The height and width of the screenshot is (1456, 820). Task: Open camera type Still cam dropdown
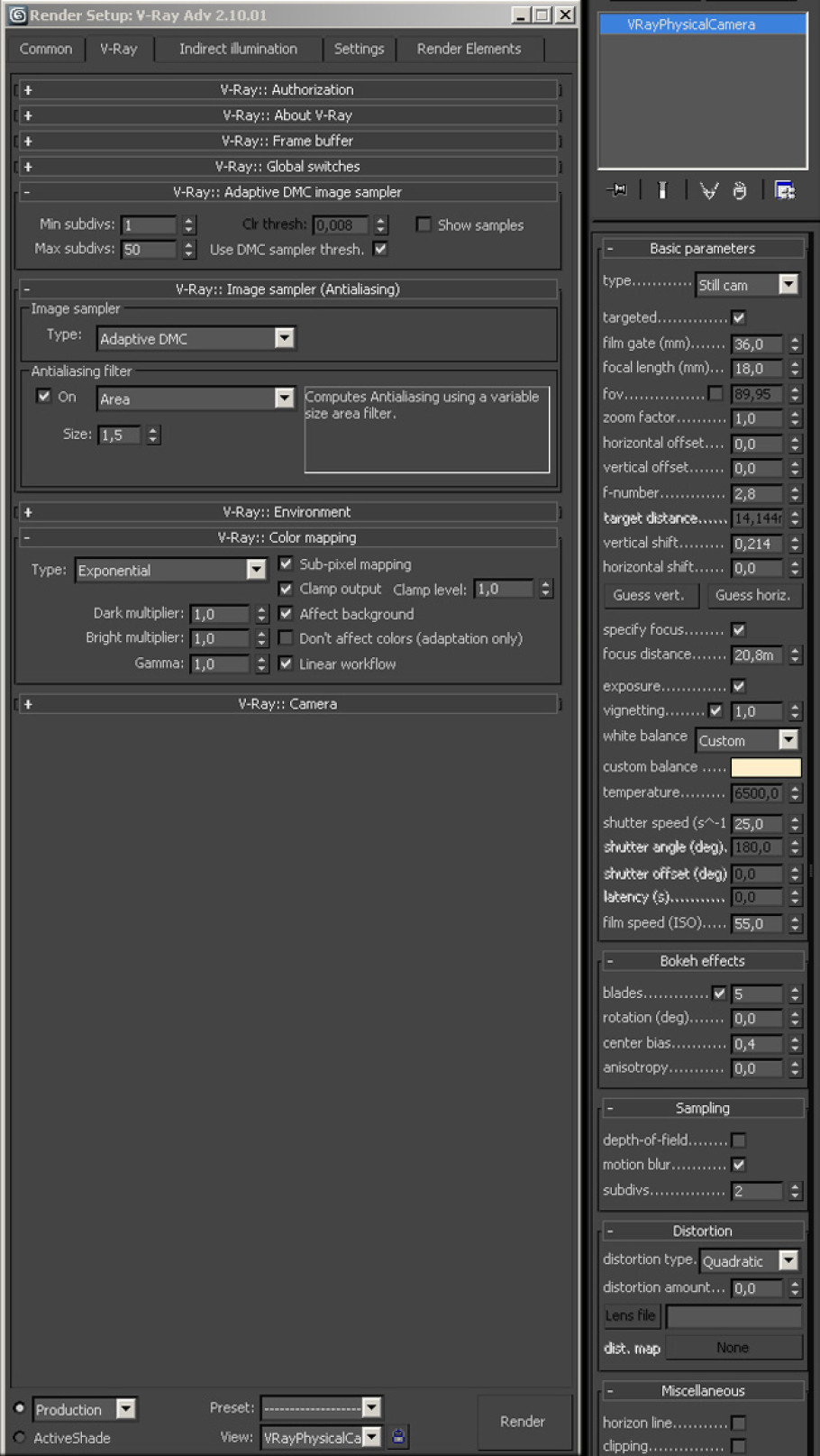(x=747, y=285)
